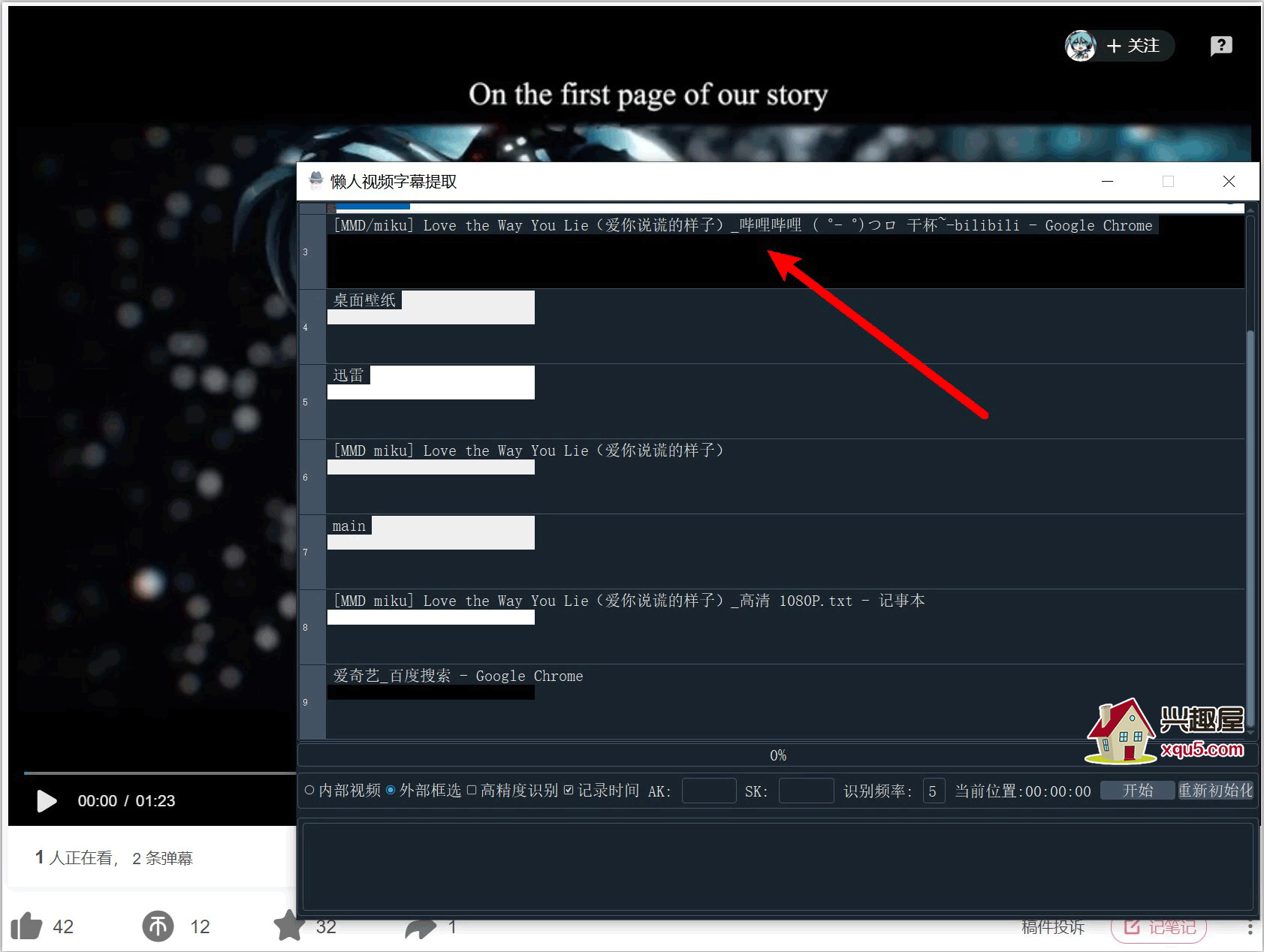Minimize the 懒人视频字幕提取 window
1264x952 pixels.
[x=1107, y=182]
